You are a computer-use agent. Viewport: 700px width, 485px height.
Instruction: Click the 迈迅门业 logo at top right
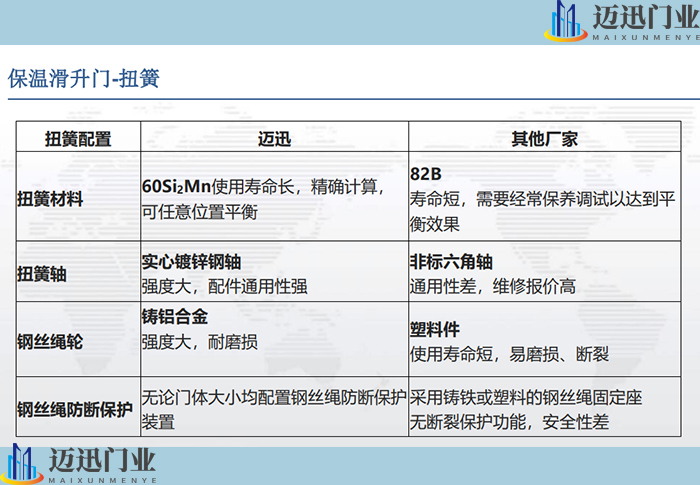[x=622, y=21]
